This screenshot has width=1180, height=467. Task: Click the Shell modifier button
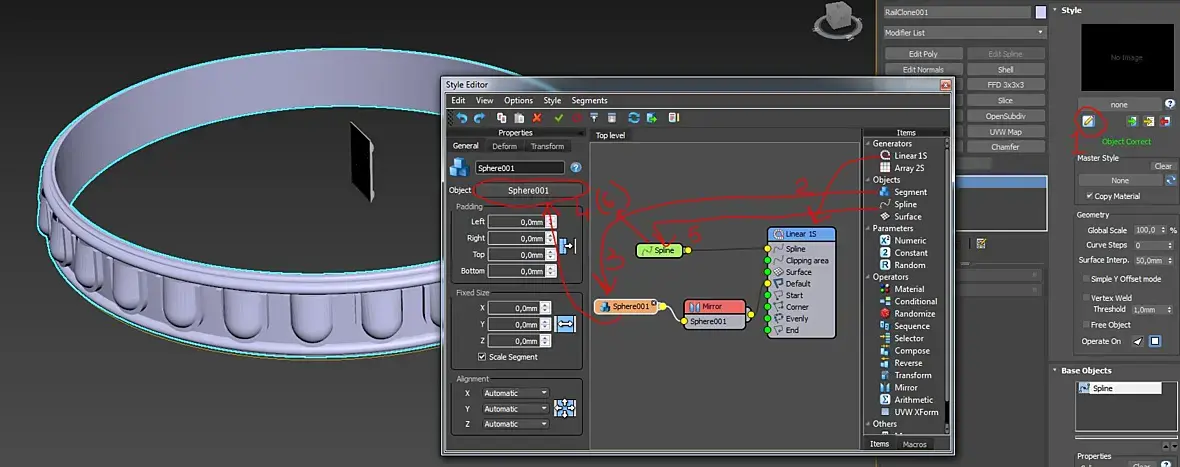pyautogui.click(x=1005, y=70)
